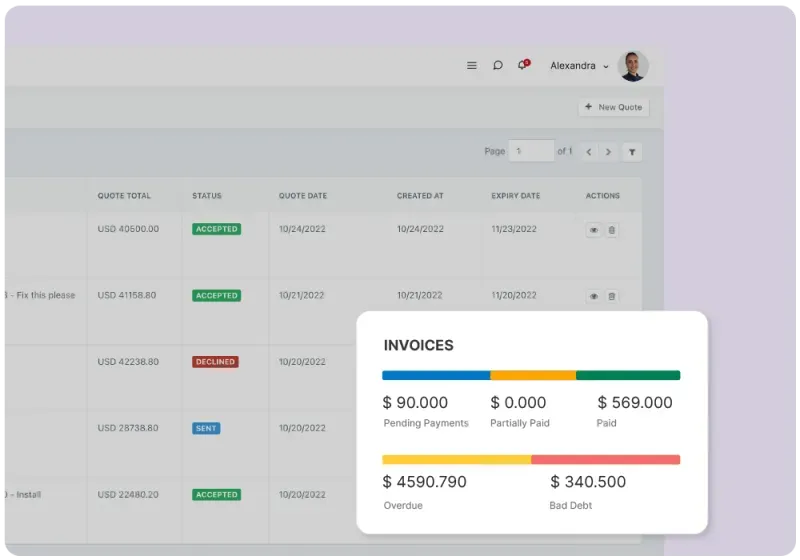The image size is (800, 560).
Task: Click the page number input field
Action: (x=531, y=151)
